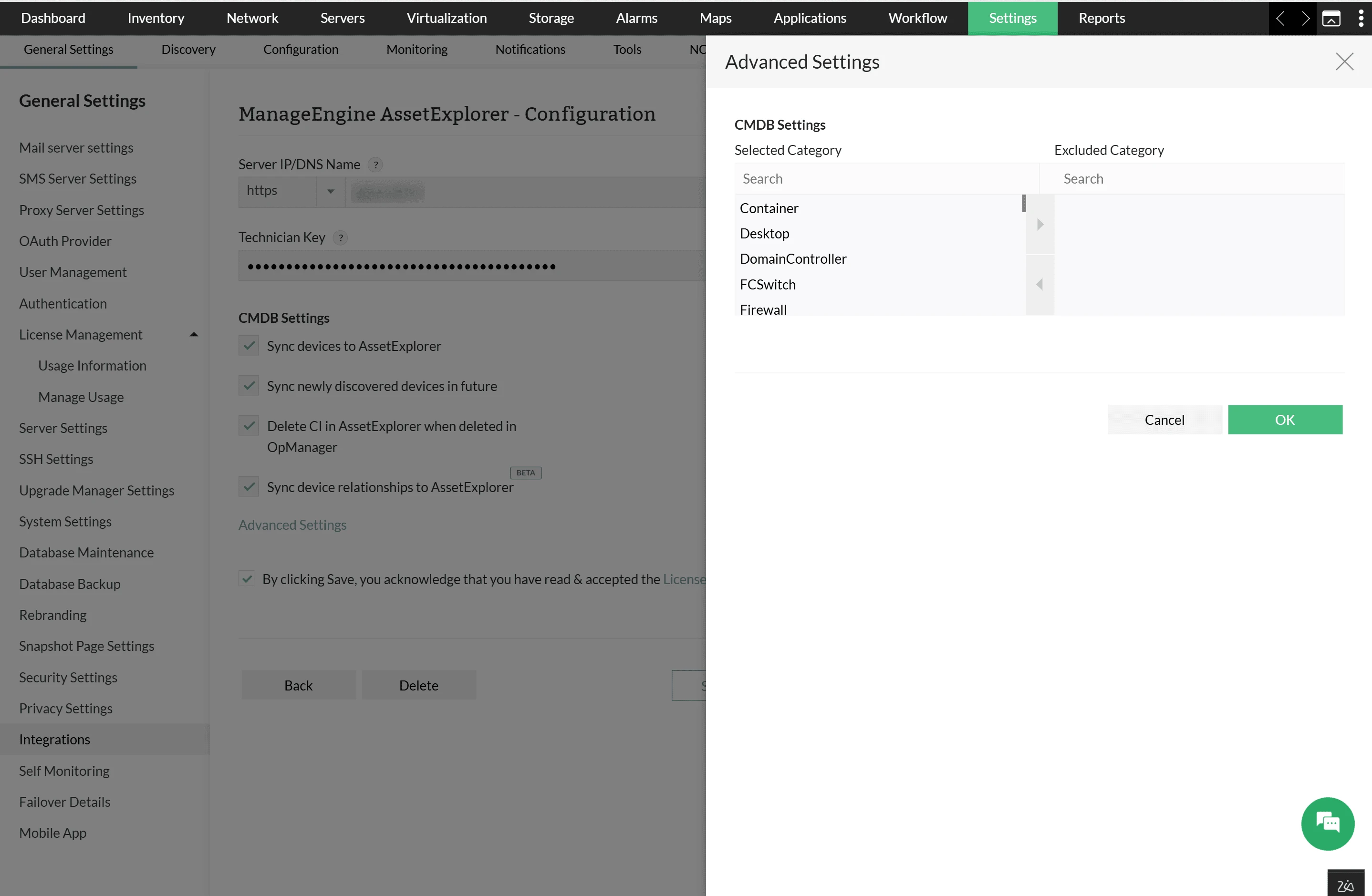
Task: Open the https protocol dropdown
Action: pyautogui.click(x=291, y=191)
